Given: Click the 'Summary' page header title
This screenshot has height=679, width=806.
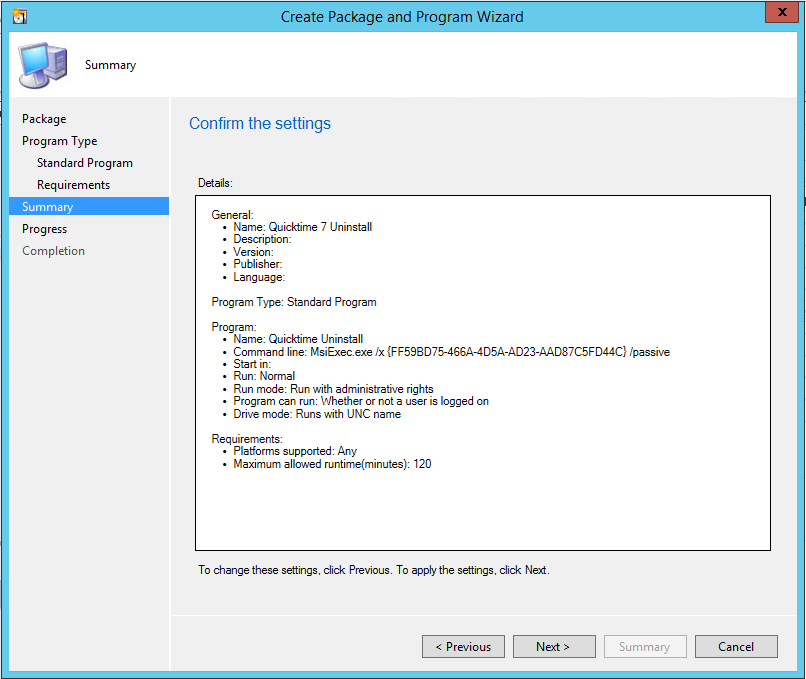Looking at the screenshot, I should [x=111, y=65].
